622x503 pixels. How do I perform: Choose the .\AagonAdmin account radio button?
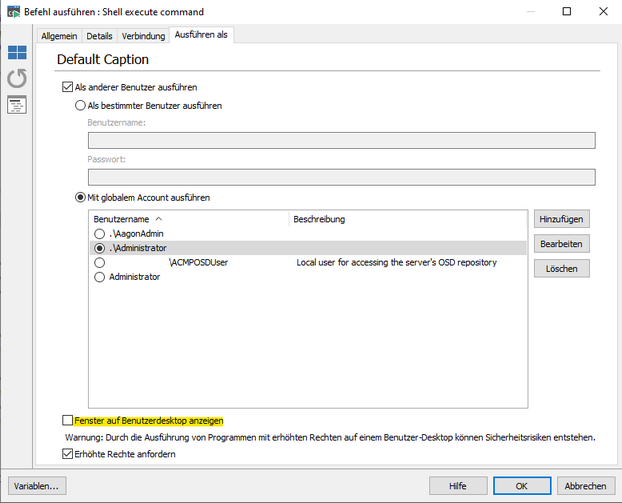[x=99, y=233]
